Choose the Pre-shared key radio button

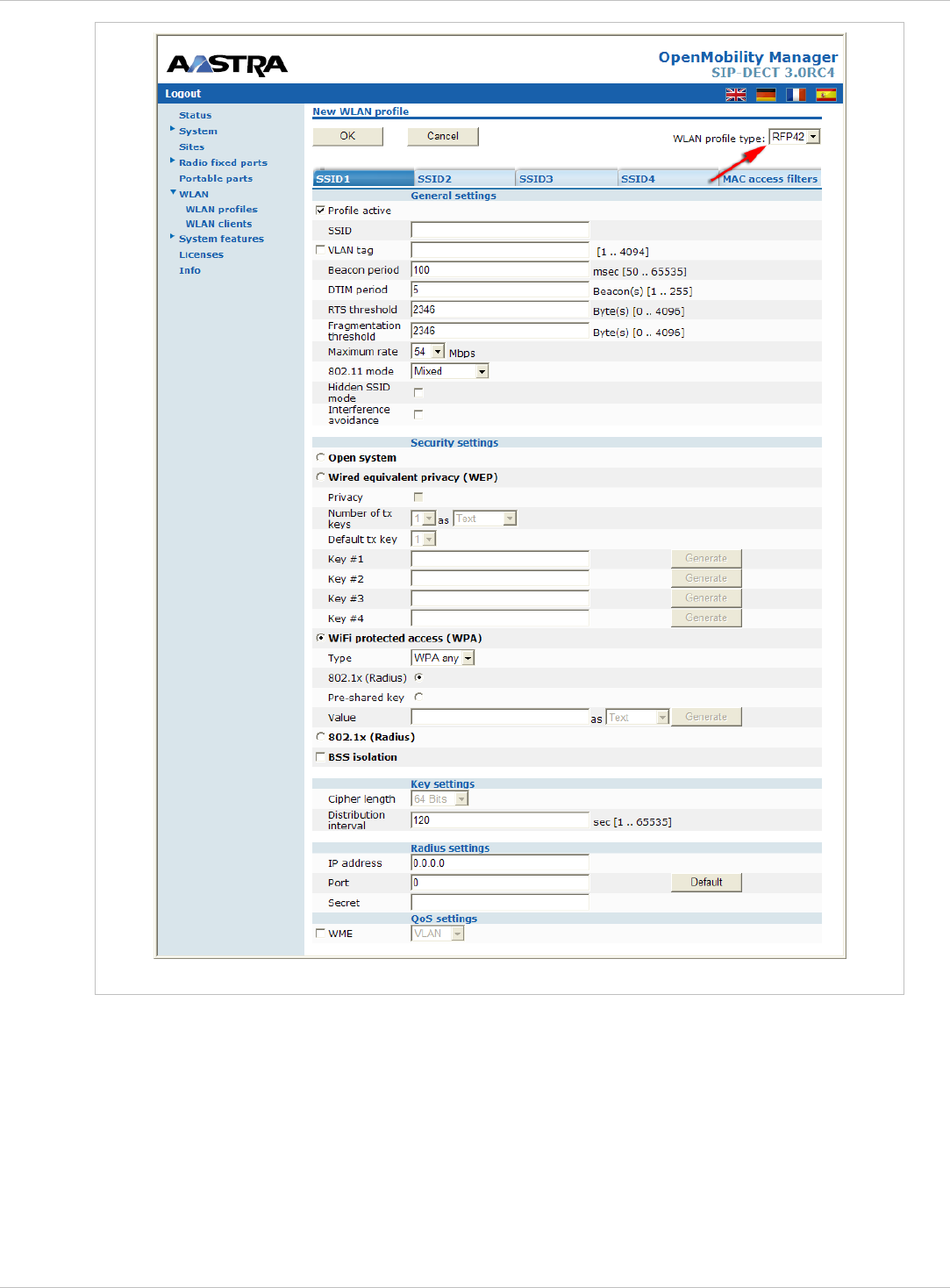click(x=418, y=697)
